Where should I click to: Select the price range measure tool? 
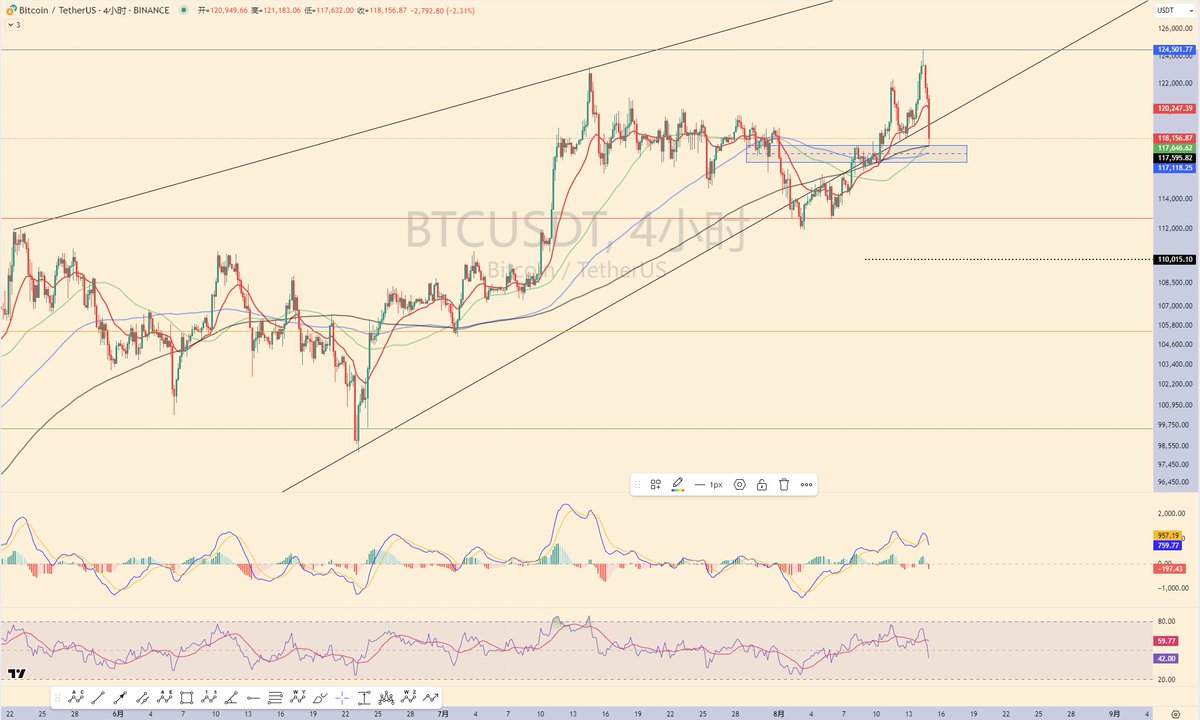364,698
